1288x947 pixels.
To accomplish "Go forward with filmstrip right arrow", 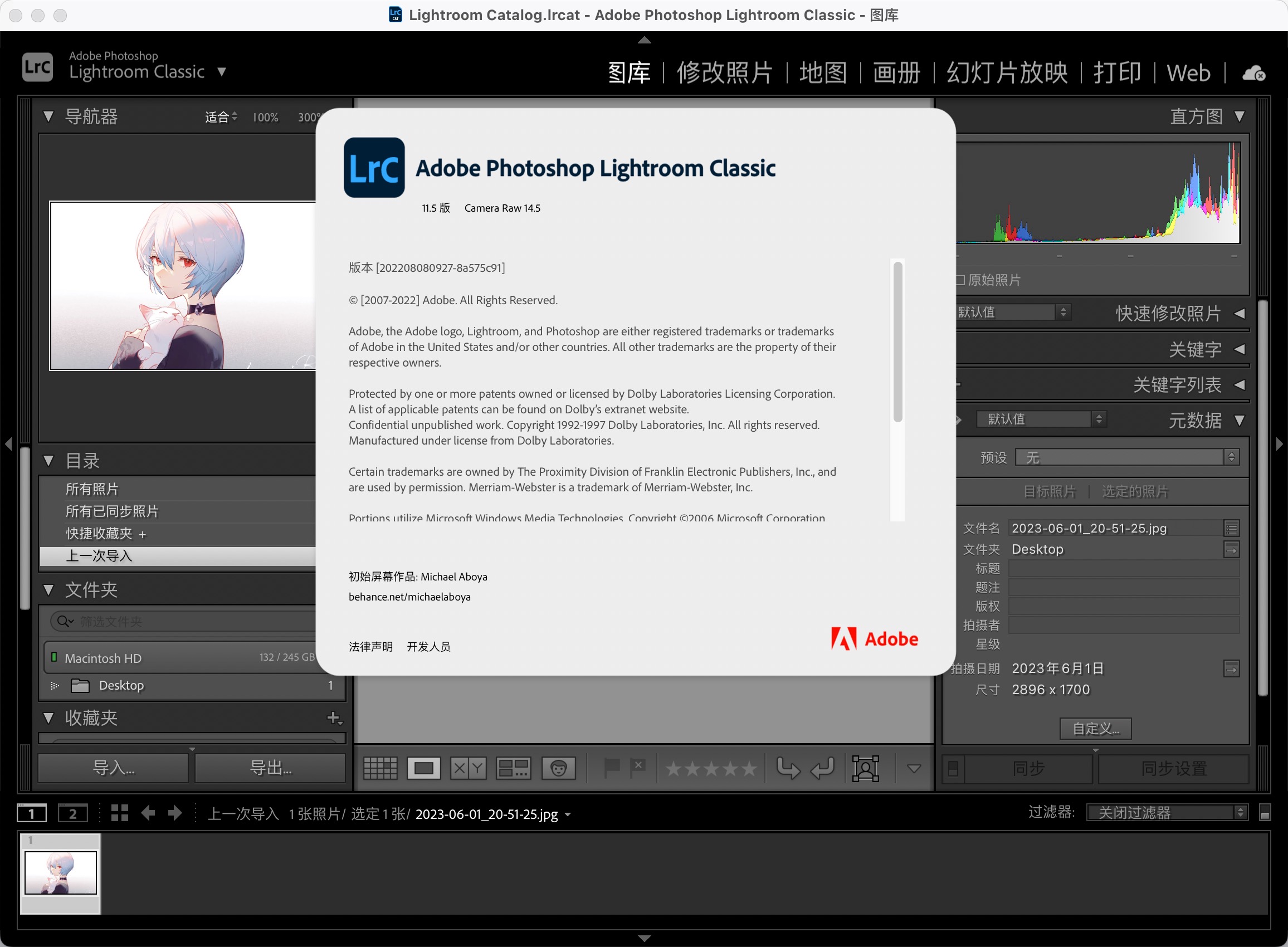I will point(175,812).
